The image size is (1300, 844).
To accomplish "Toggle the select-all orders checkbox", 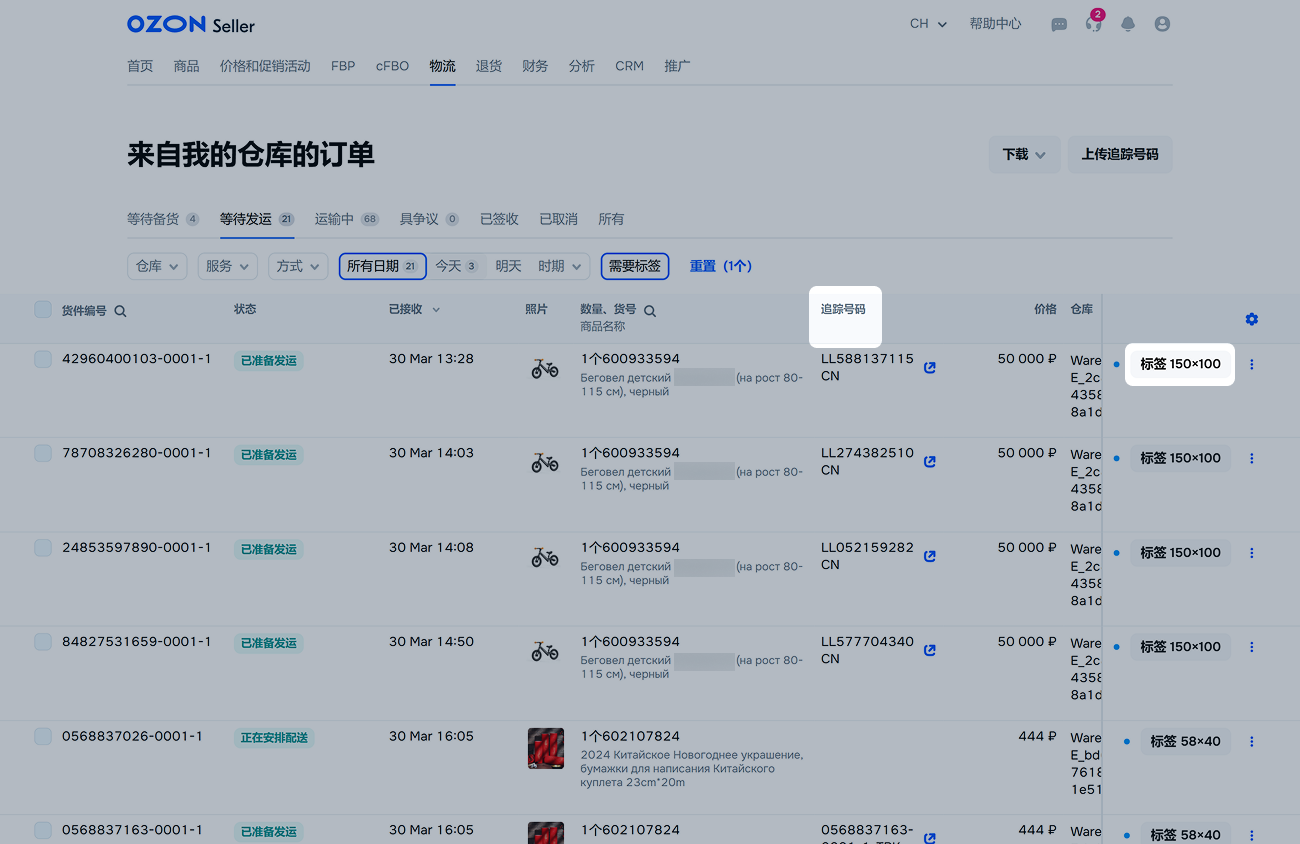I will tap(43, 310).
